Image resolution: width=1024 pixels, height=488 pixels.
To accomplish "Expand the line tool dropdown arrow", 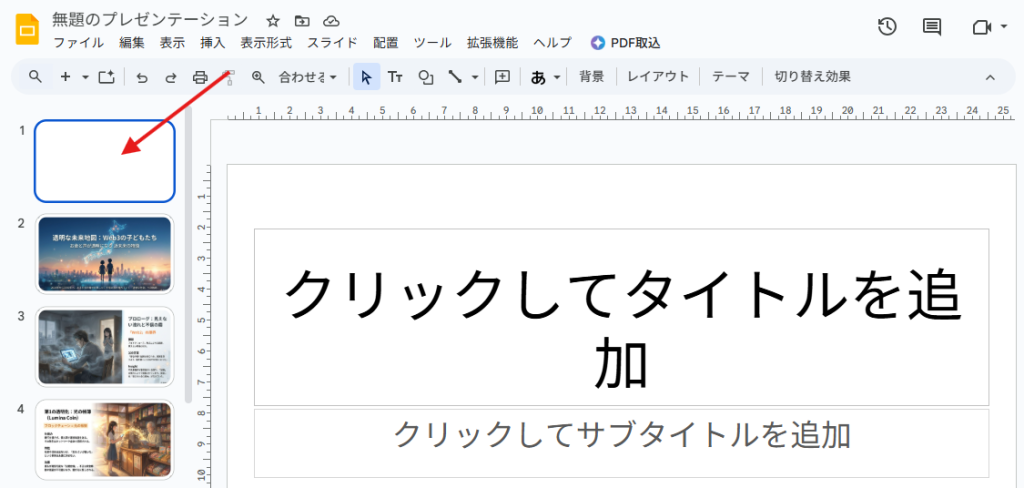I will click(475, 77).
